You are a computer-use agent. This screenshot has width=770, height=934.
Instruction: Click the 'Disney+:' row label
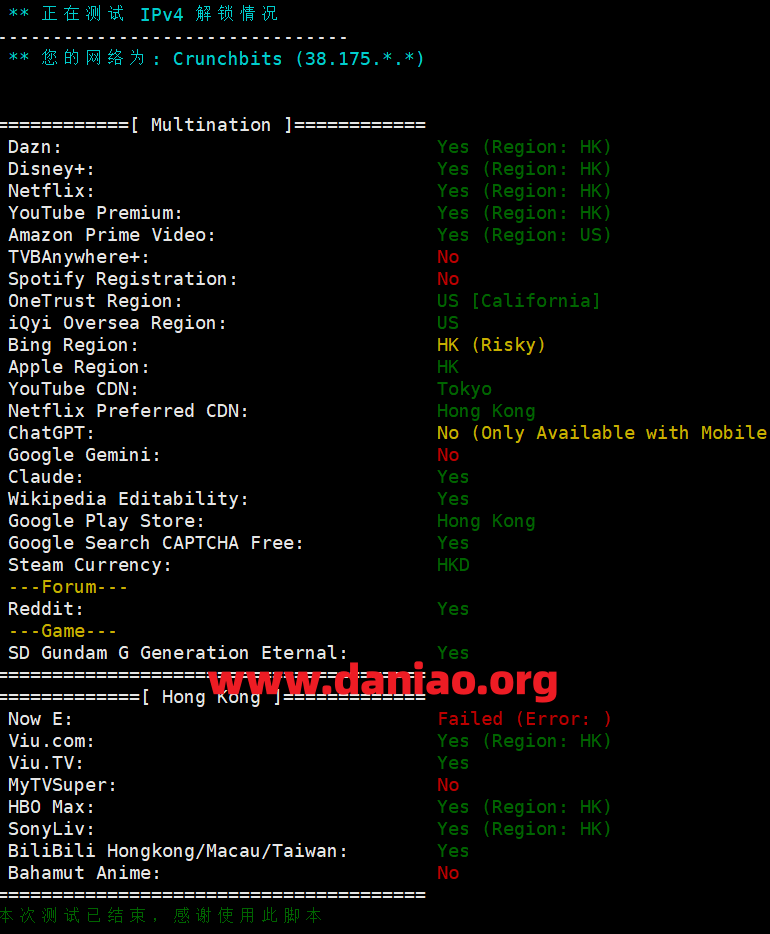point(51,169)
